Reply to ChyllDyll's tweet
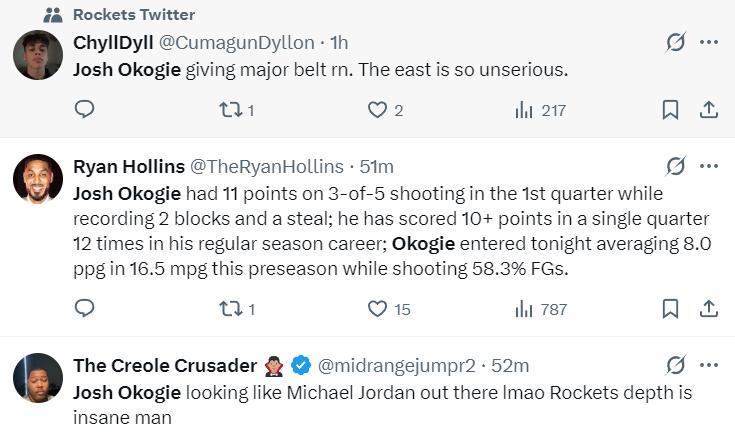Screen dimensions: 735x439 pyautogui.click(x=85, y=109)
